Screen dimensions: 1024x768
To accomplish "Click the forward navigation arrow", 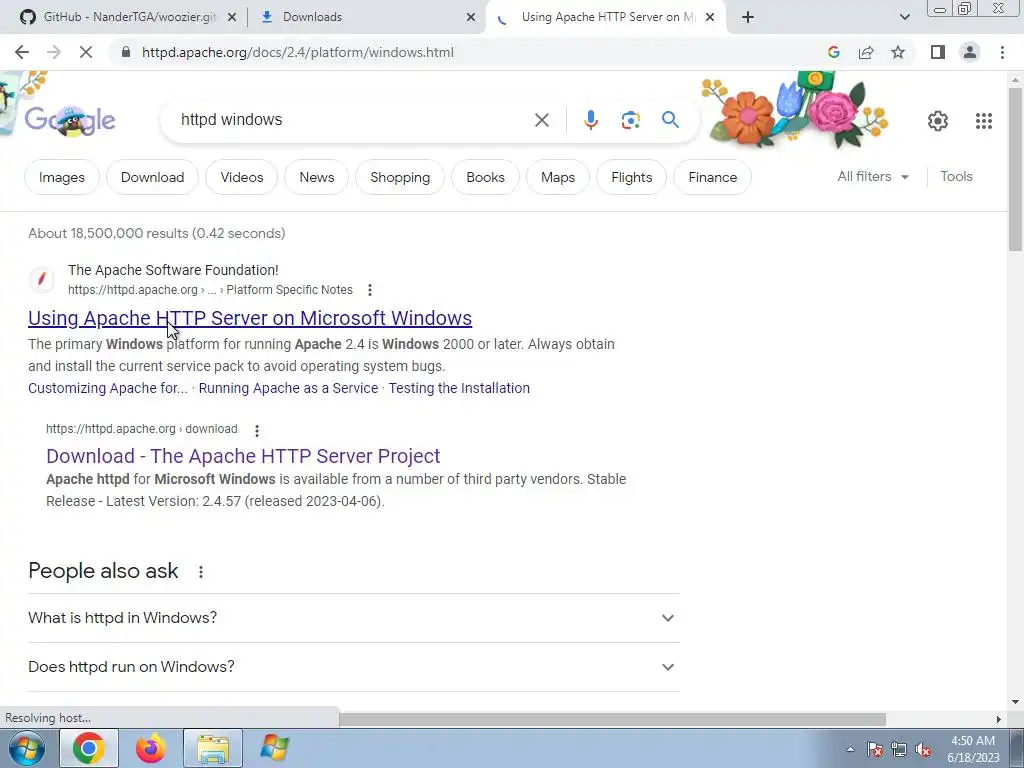I will tap(54, 52).
